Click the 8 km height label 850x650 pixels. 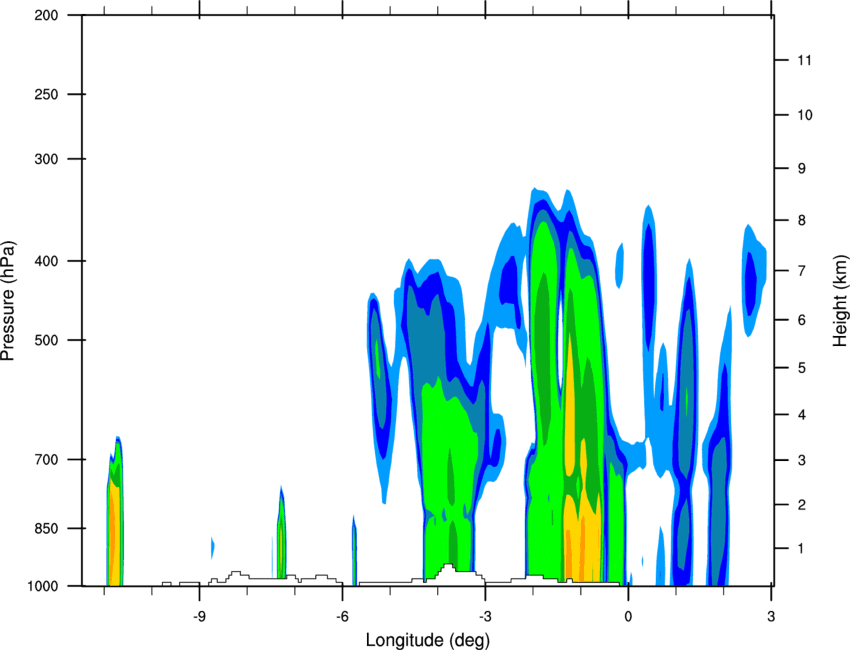(x=802, y=220)
